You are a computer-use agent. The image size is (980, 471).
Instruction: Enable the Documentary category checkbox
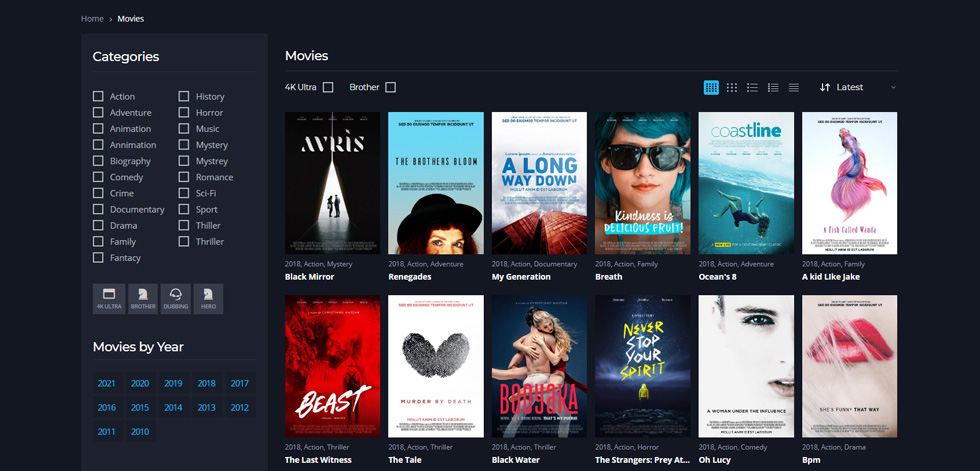tap(98, 209)
